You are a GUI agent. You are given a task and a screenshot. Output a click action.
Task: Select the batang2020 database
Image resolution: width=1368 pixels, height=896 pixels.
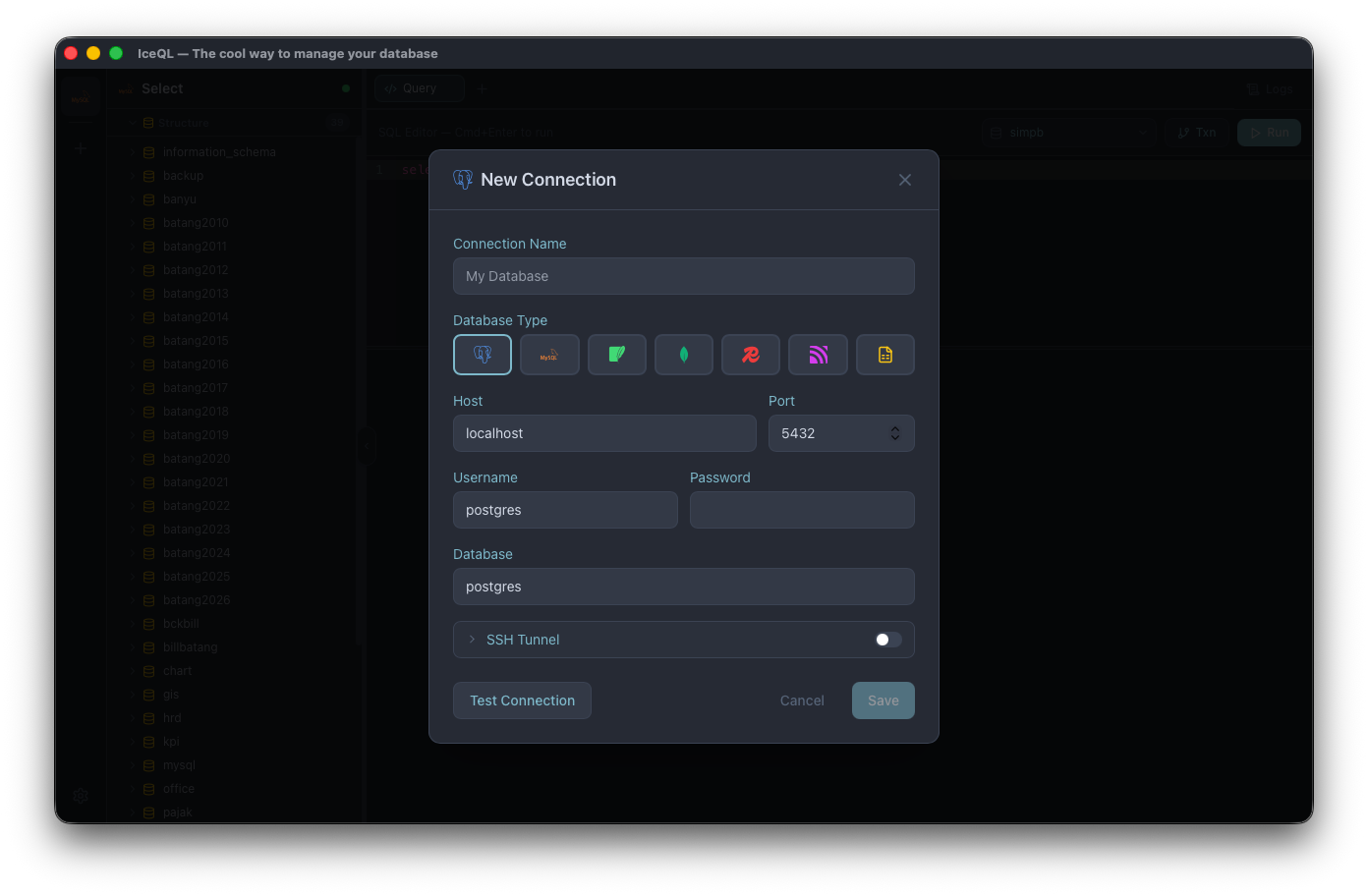(x=197, y=459)
